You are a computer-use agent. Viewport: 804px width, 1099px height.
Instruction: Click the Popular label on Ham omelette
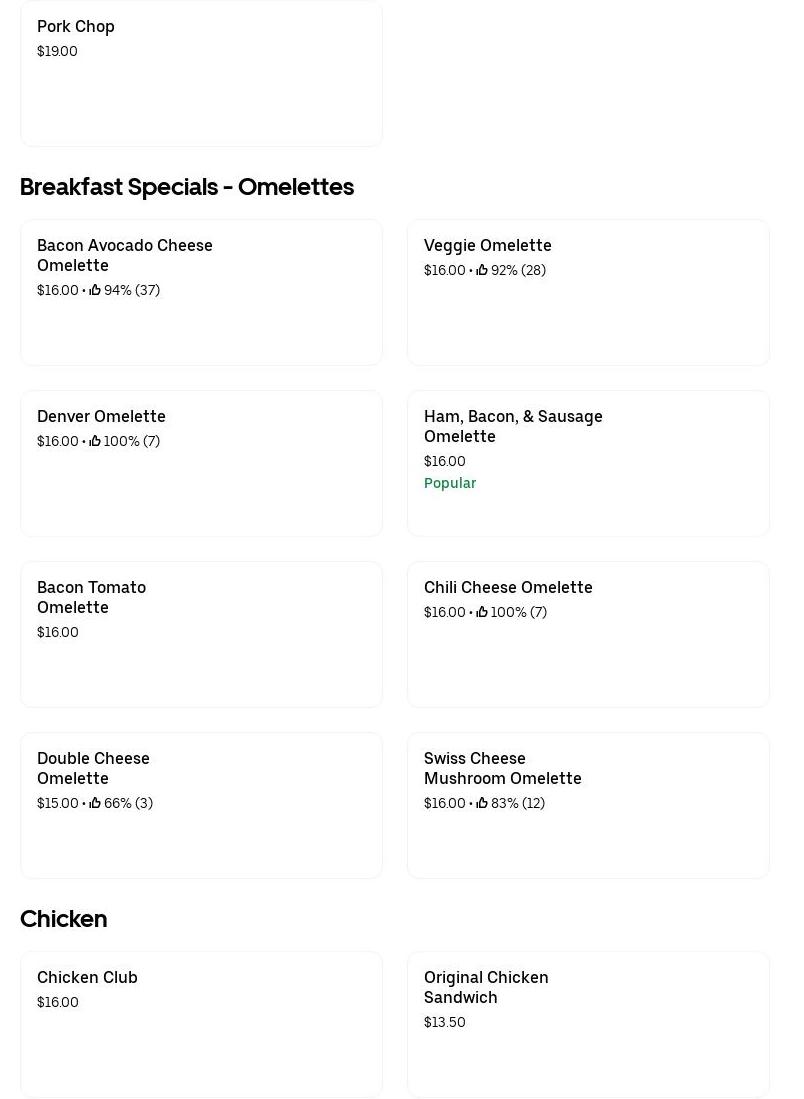click(x=450, y=483)
